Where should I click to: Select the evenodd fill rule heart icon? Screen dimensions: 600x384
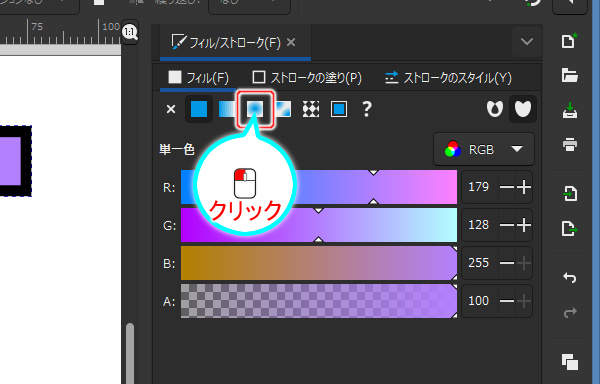pyautogui.click(x=495, y=109)
